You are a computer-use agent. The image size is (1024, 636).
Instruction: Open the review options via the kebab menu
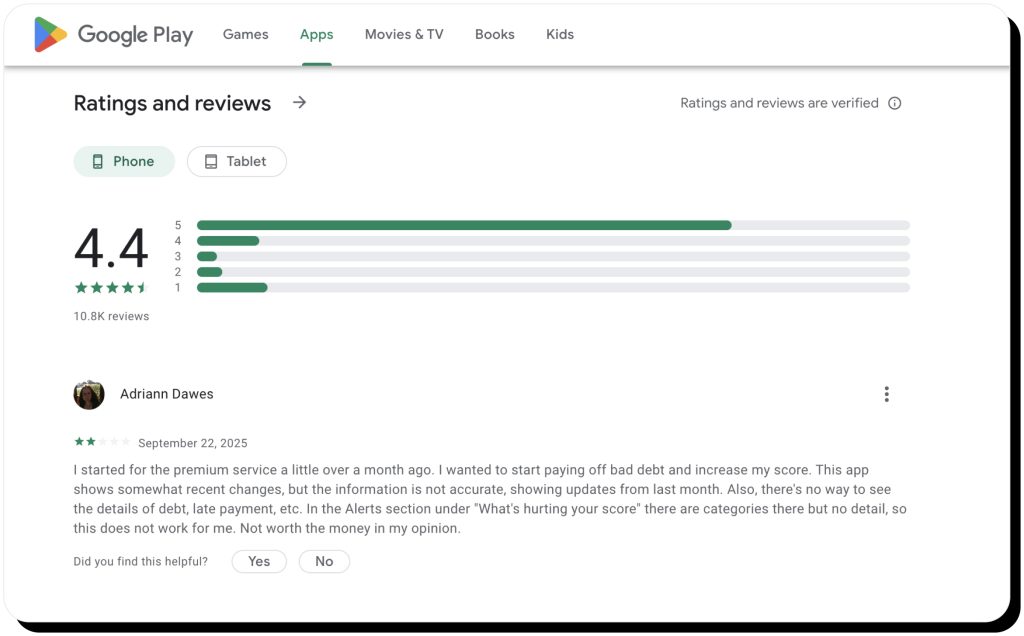(x=886, y=393)
